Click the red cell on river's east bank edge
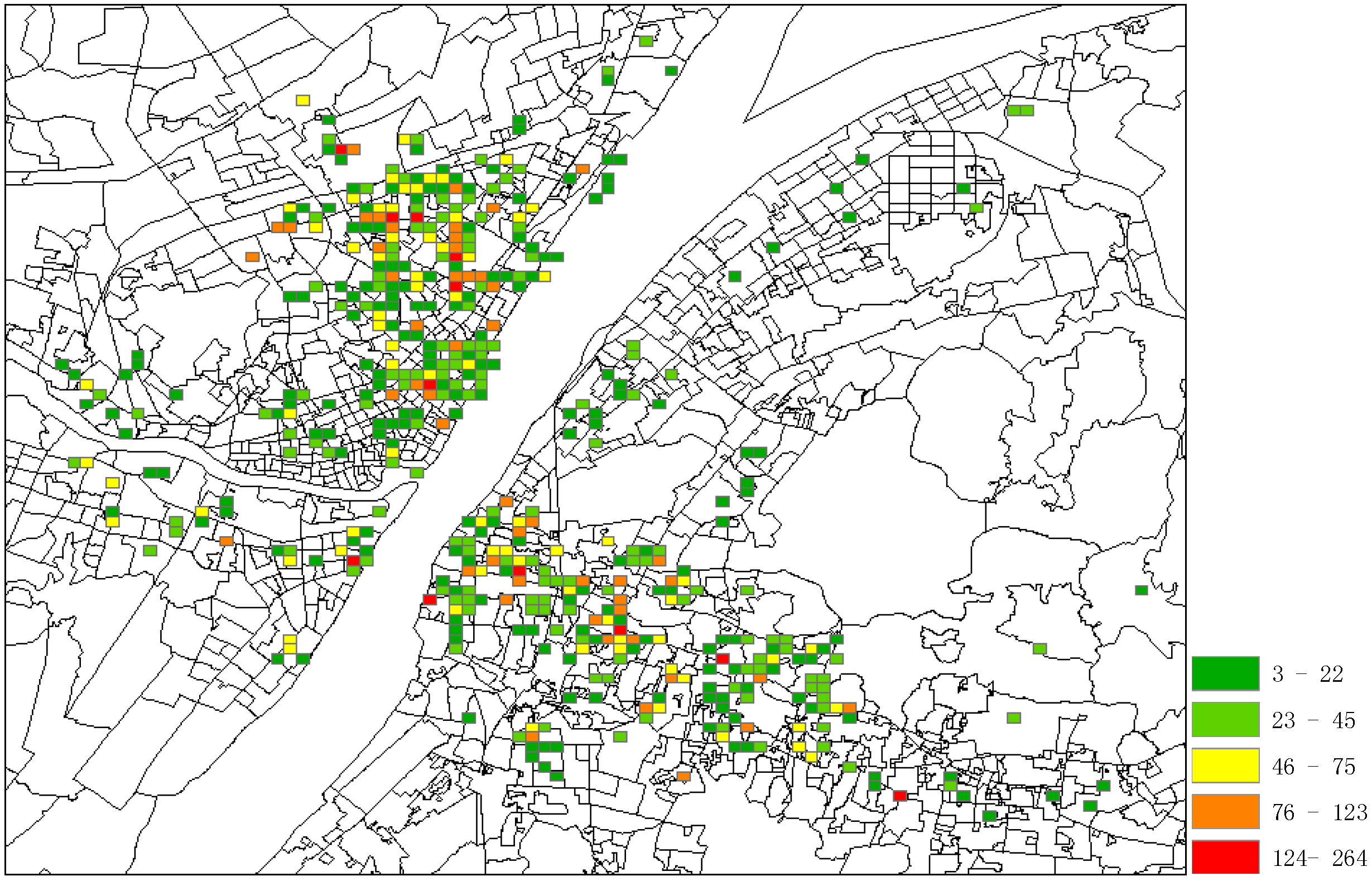 point(430,600)
